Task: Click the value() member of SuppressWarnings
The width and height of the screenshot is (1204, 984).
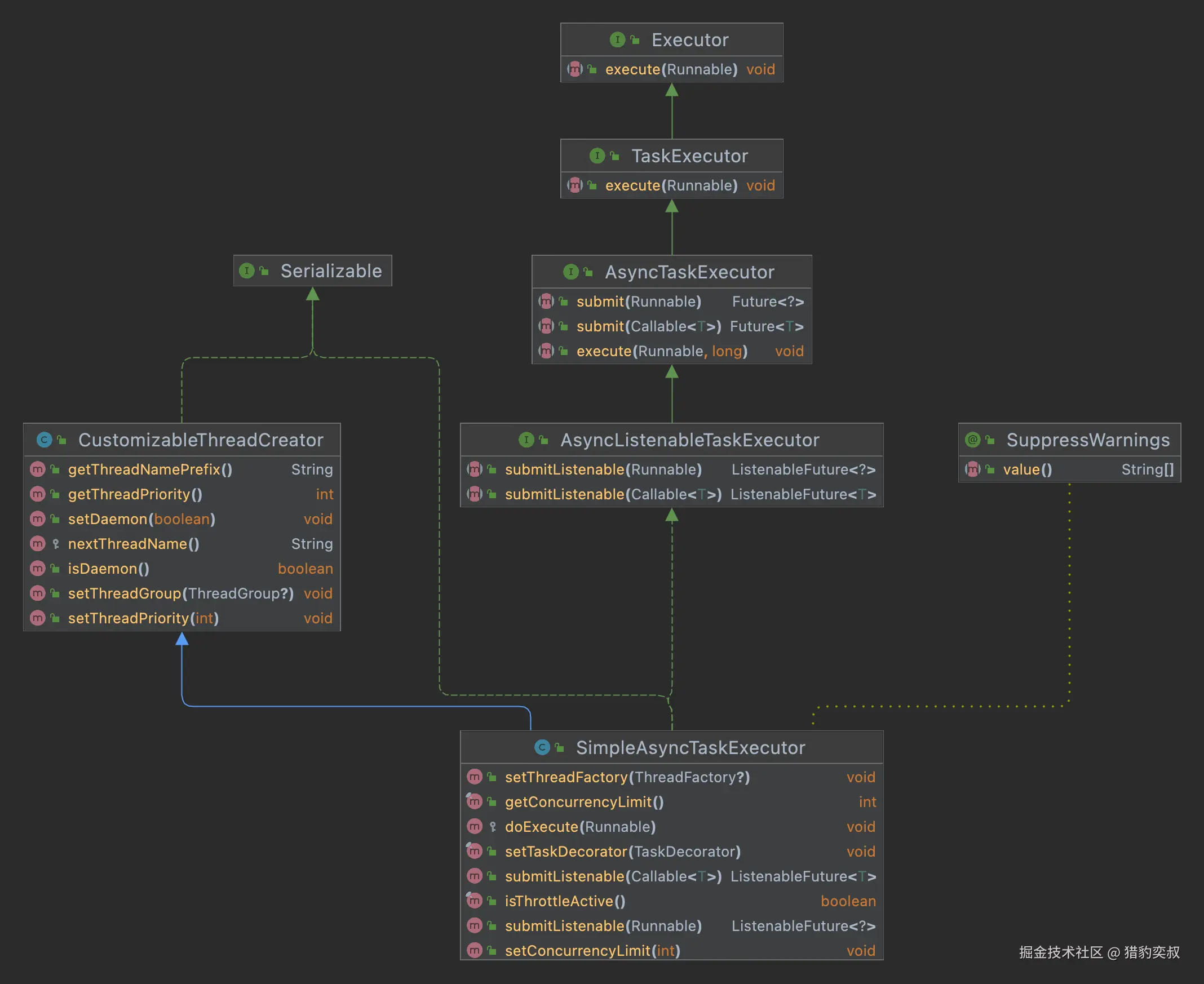Action: [x=1027, y=469]
